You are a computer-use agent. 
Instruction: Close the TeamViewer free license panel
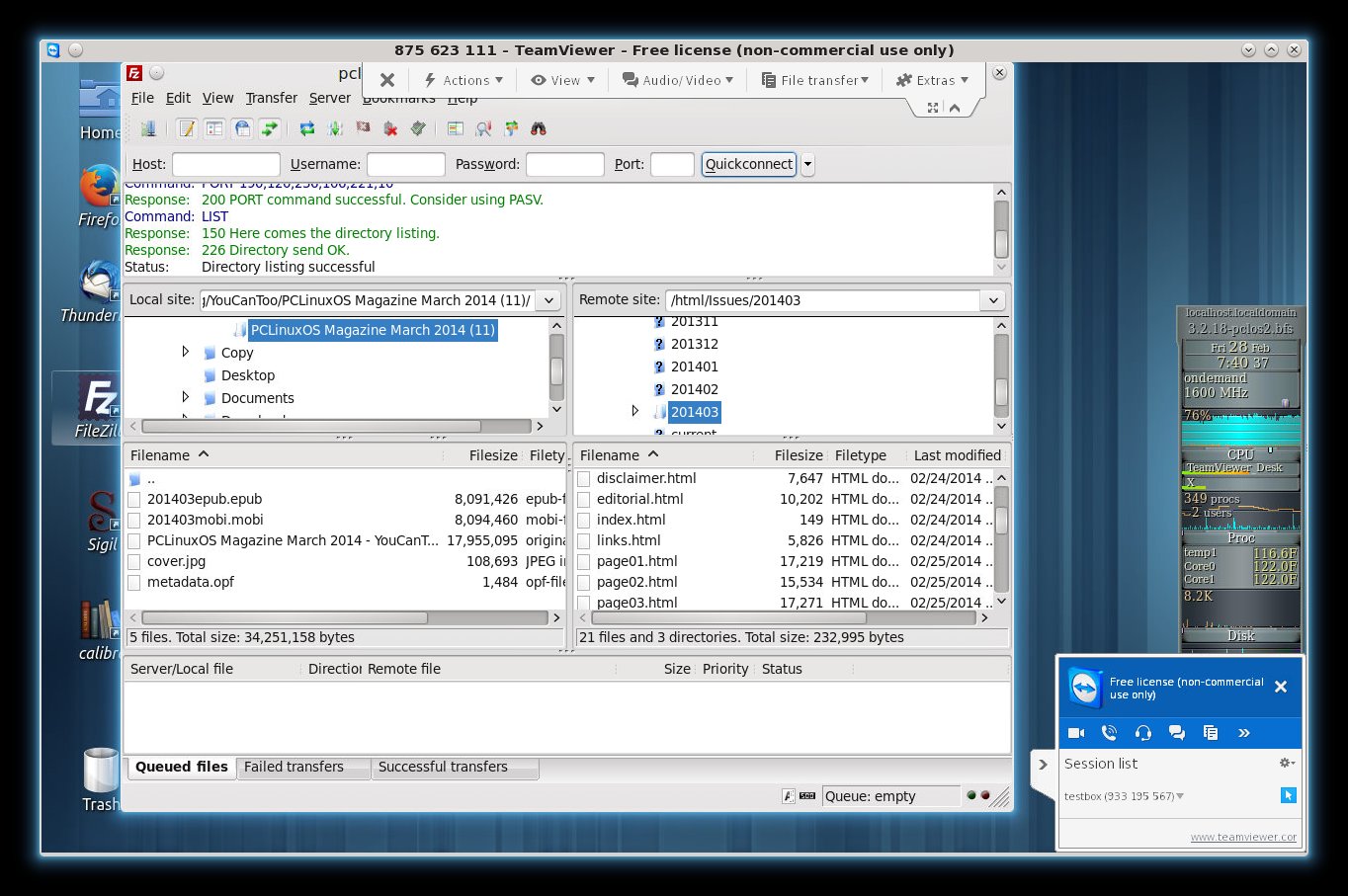click(x=1281, y=687)
